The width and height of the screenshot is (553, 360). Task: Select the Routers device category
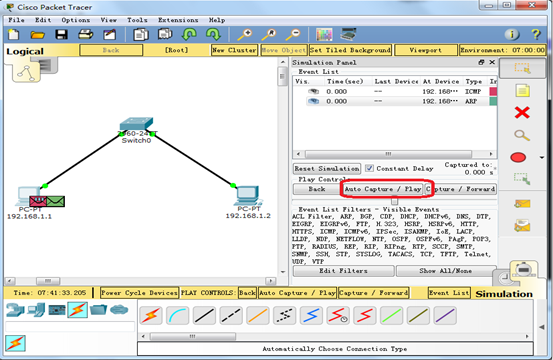pyautogui.click(x=15, y=310)
